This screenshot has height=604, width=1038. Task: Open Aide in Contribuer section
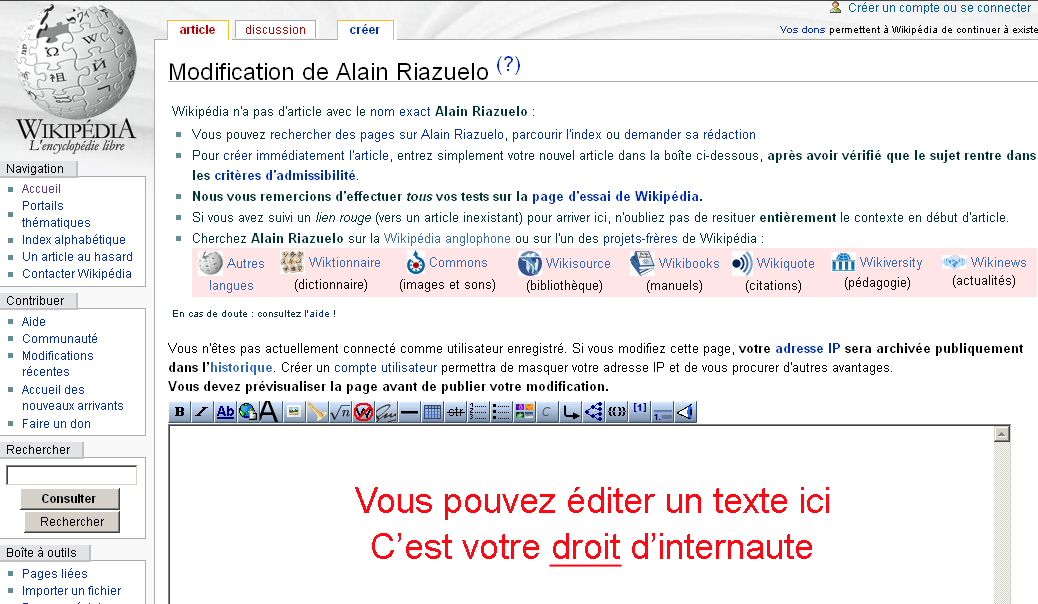click(x=34, y=322)
